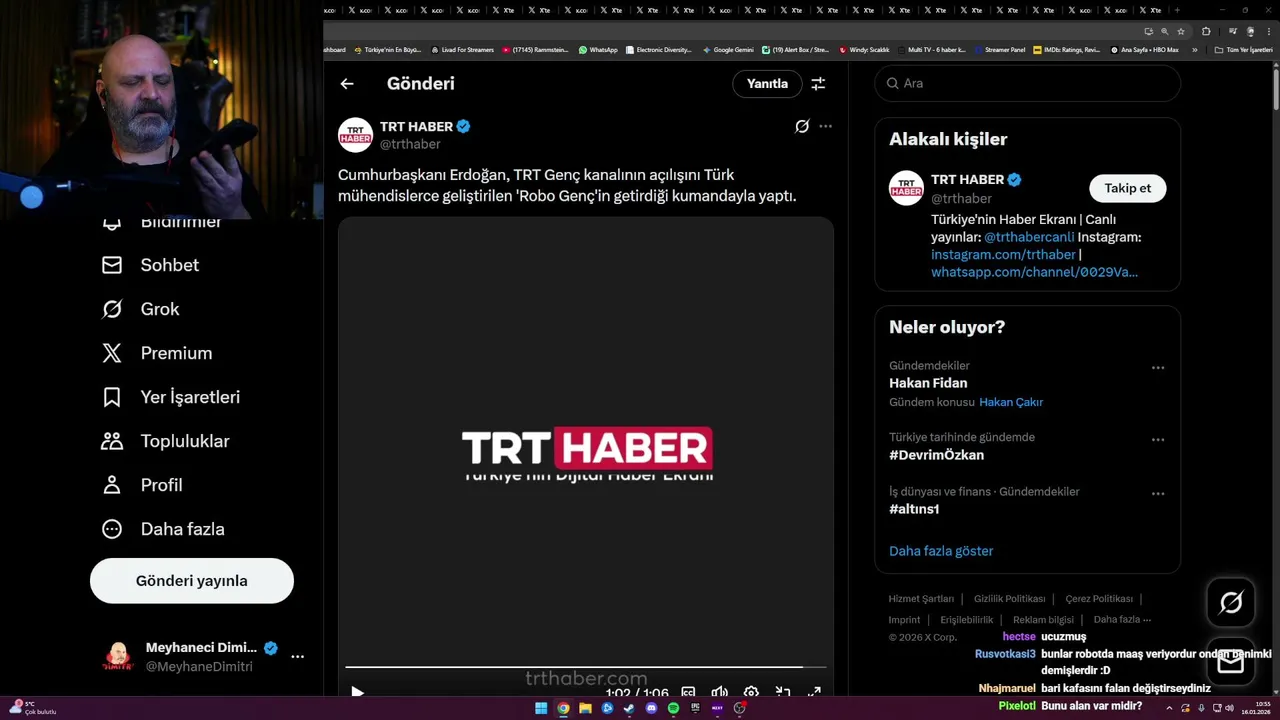
Task: Open the Tüm Yer İşaretleri bookmarks folder
Action: pyautogui.click(x=1243, y=50)
